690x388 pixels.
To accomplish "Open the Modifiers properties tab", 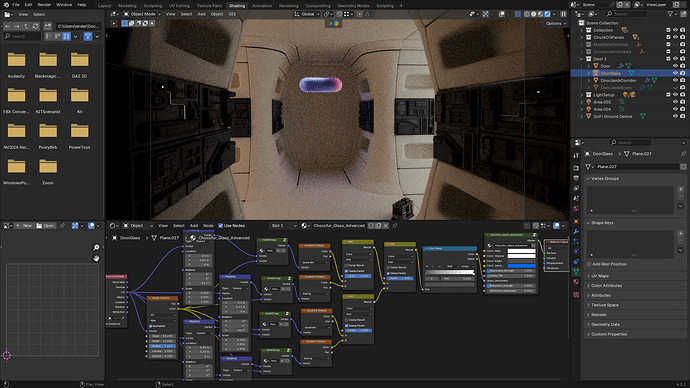I will 576,231.
